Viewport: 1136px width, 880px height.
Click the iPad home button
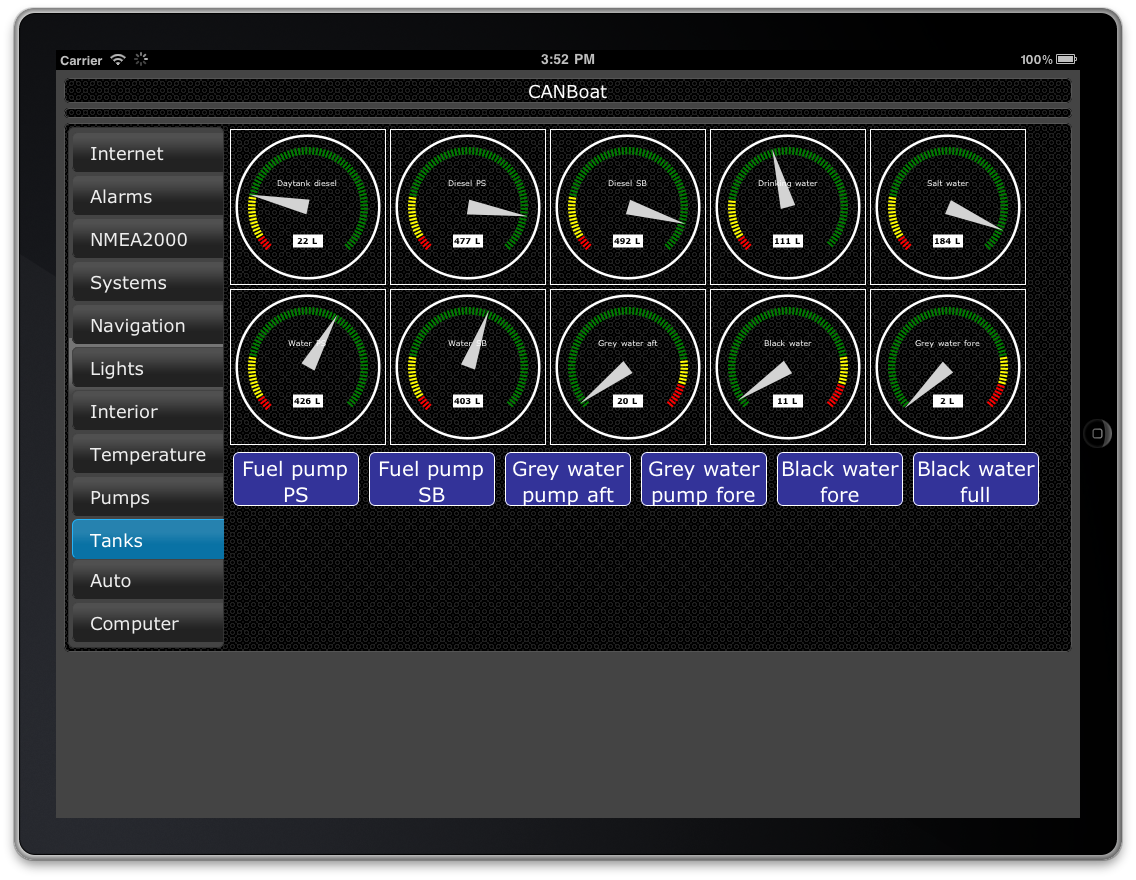tap(1098, 434)
